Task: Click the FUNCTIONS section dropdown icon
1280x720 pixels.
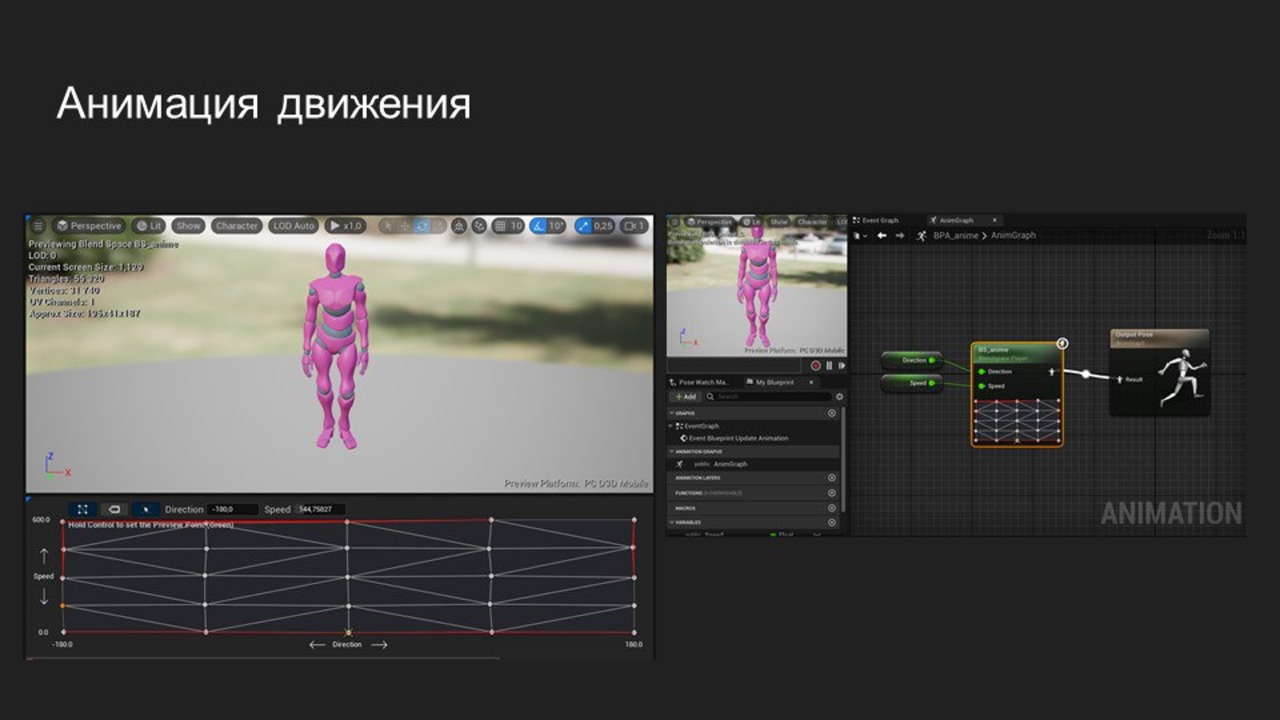Action: pyautogui.click(x=832, y=493)
